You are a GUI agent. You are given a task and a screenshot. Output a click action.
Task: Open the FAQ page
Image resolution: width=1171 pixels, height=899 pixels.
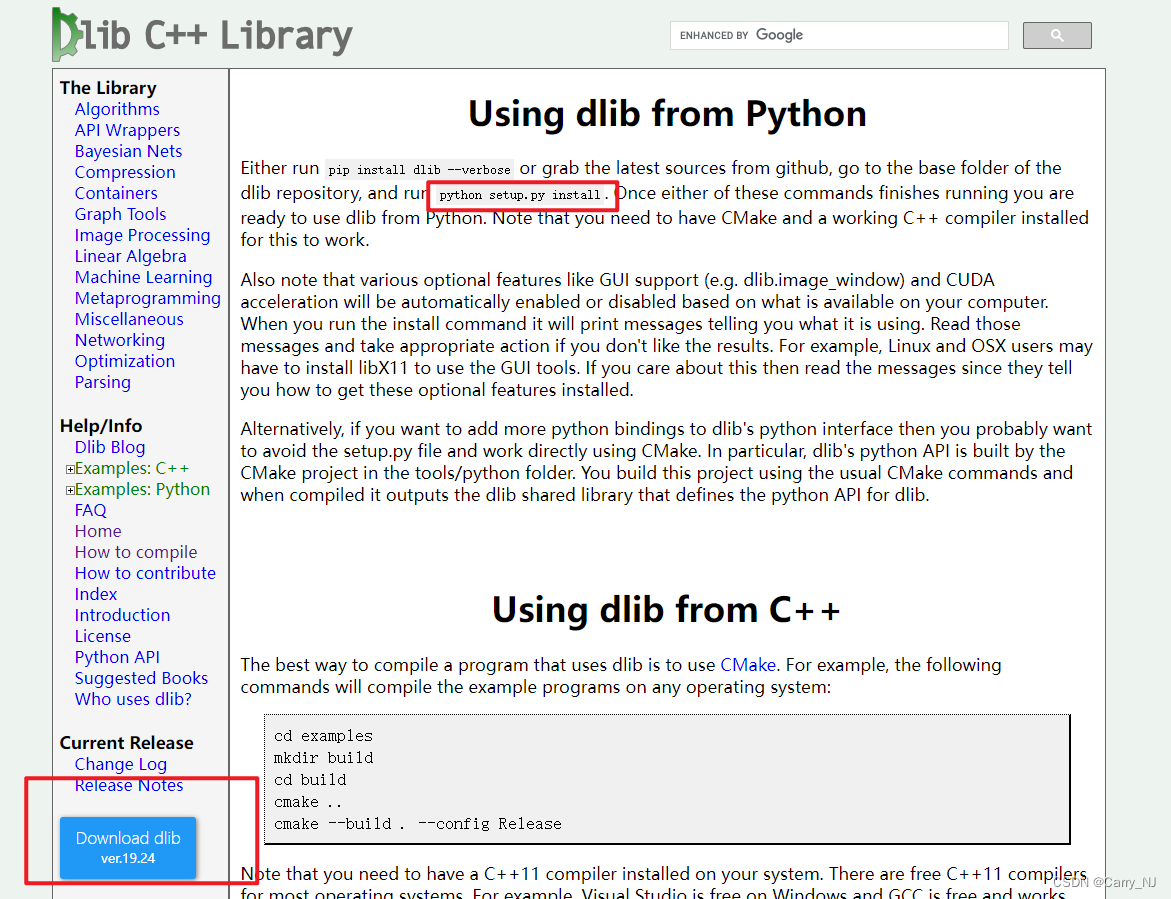tap(90, 510)
